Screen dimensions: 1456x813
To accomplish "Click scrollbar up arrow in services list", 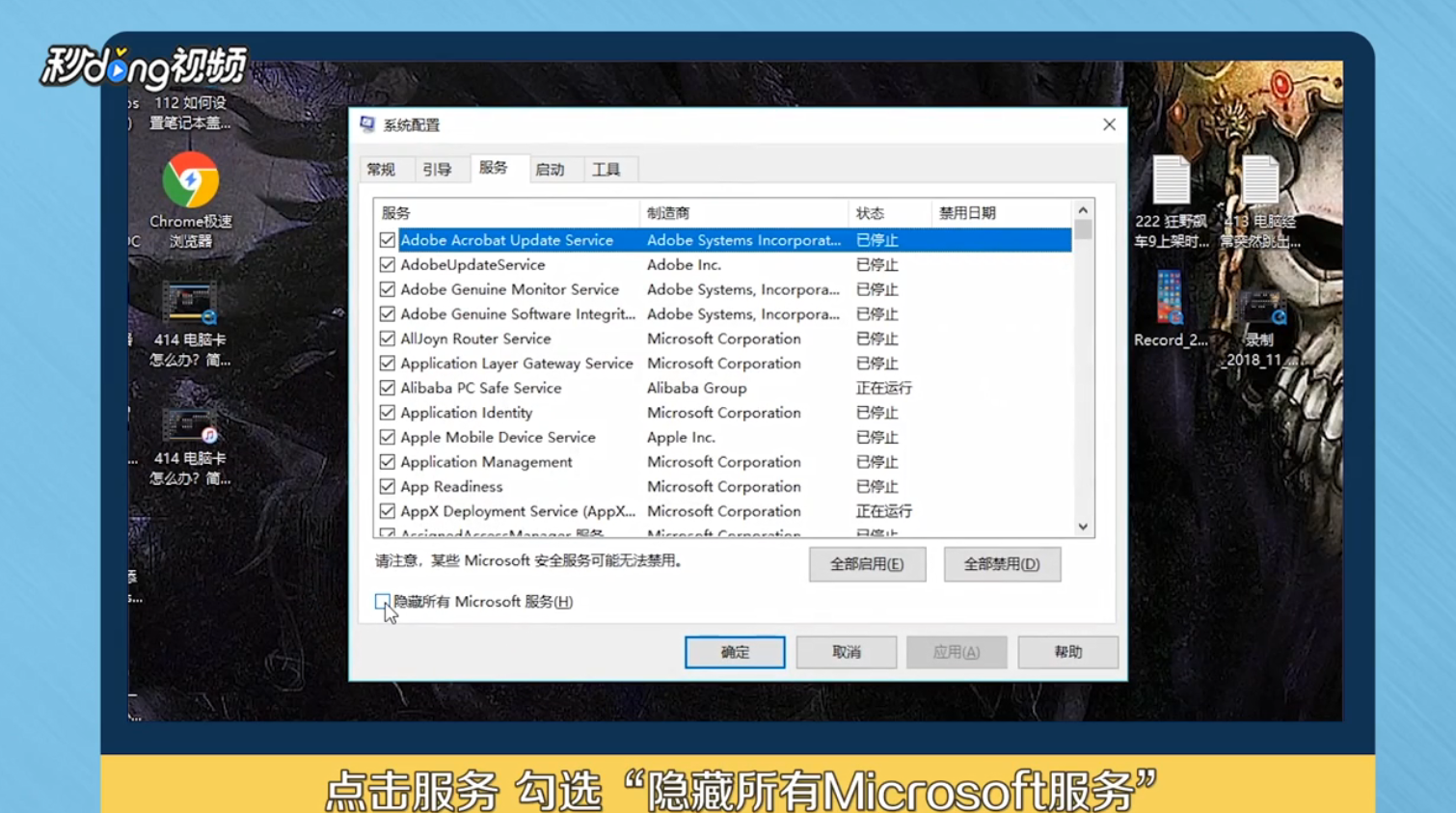I will [1083, 210].
